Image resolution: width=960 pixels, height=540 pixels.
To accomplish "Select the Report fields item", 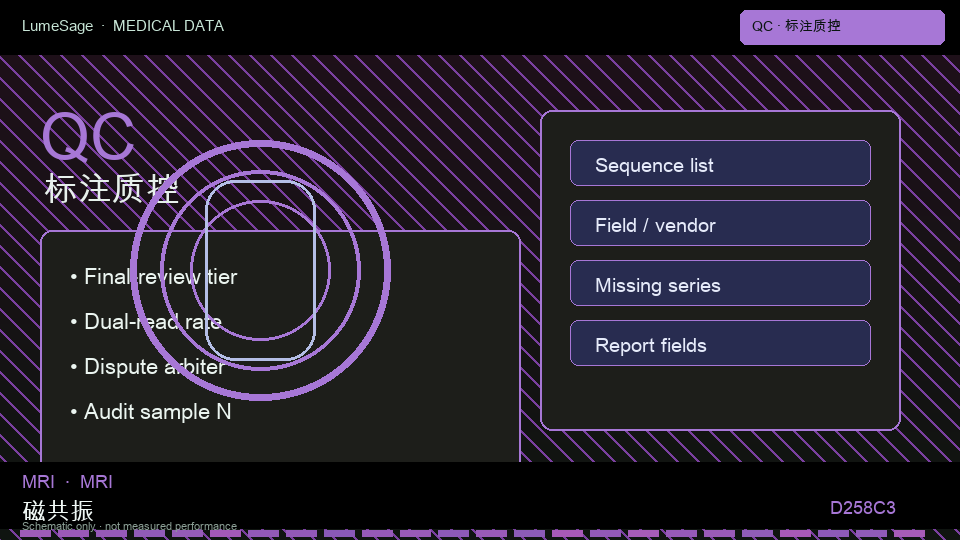I will (720, 343).
